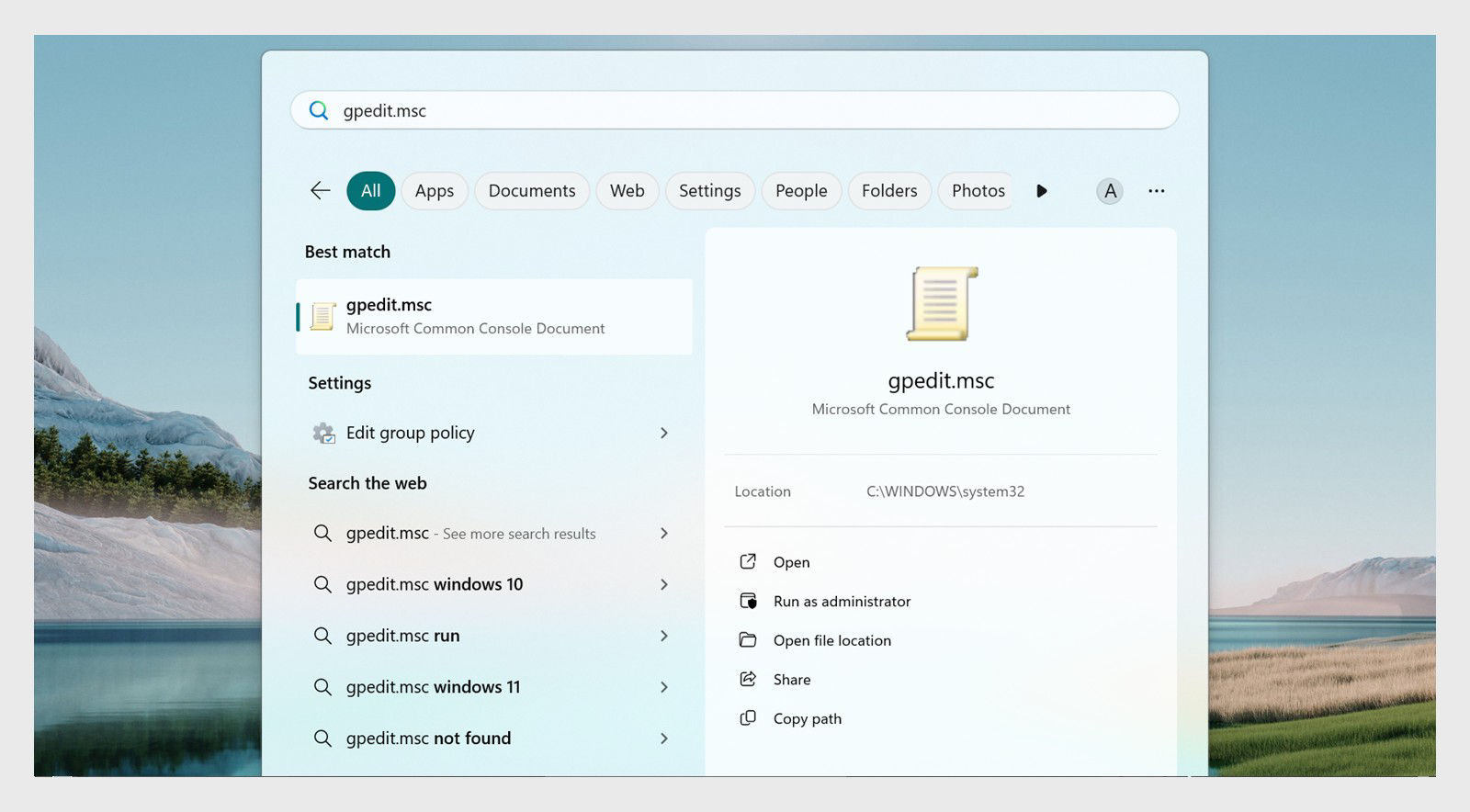Click inside the gpedit.msc search field
This screenshot has height=812, width=1470.
click(735, 110)
